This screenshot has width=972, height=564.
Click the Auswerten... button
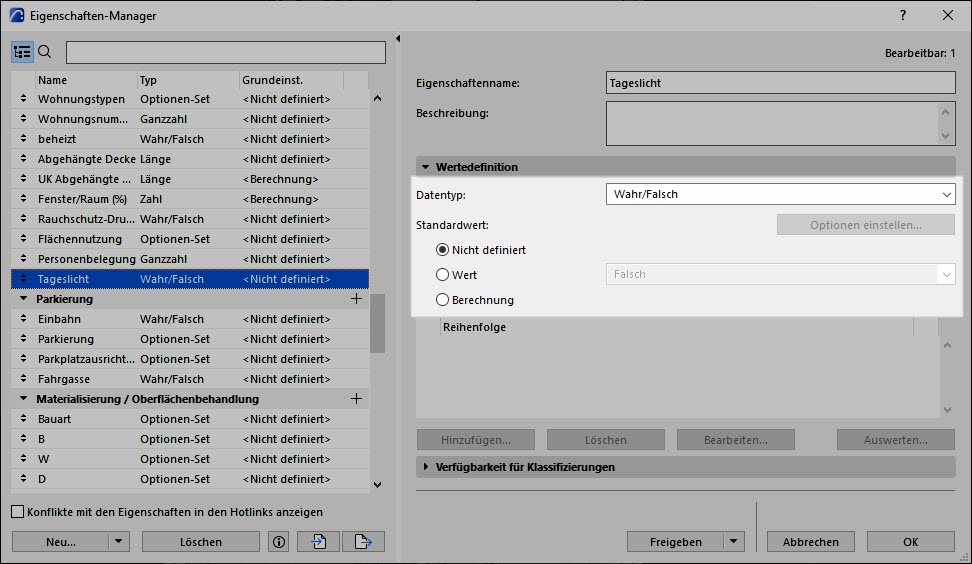896,440
